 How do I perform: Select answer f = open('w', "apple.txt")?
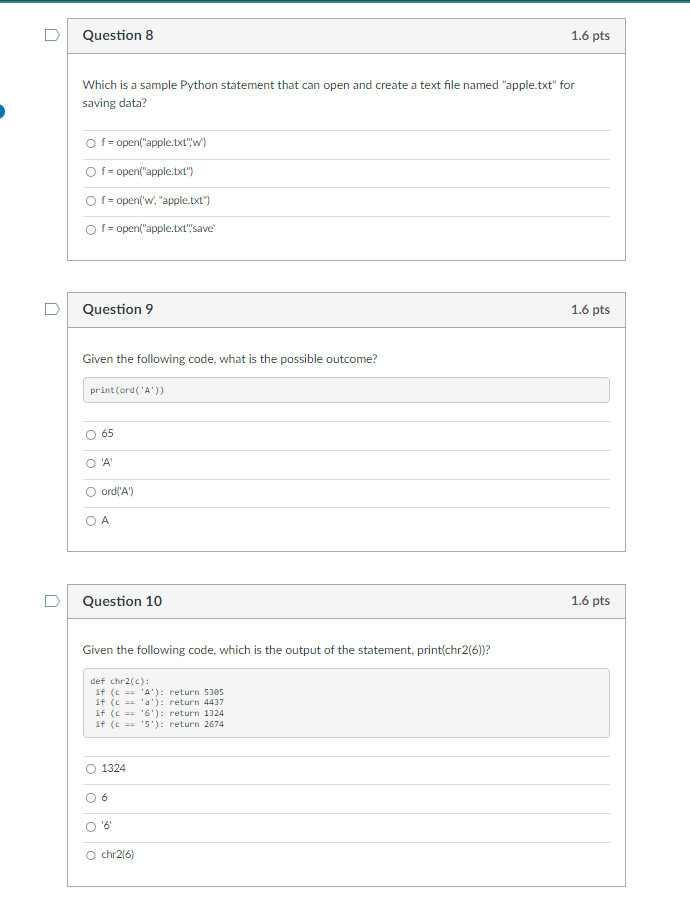[91, 200]
